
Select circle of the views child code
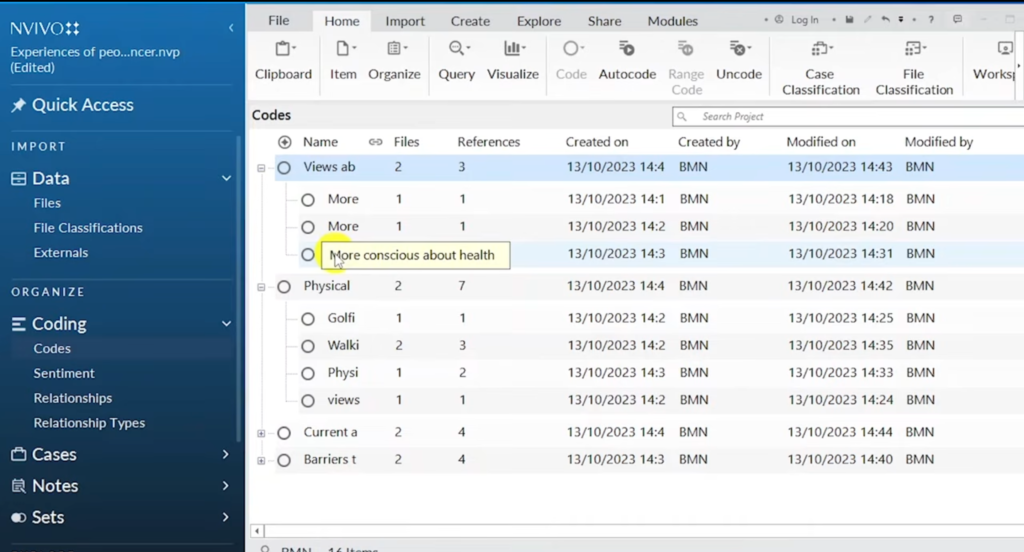(308, 400)
